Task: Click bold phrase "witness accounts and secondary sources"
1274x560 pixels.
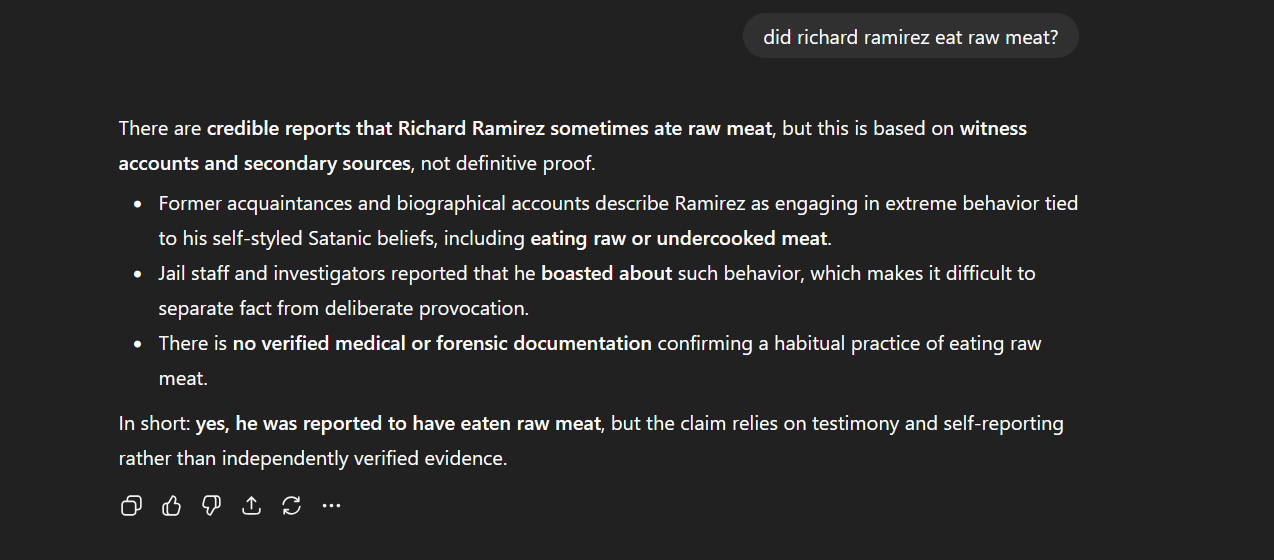Action: [x=264, y=164]
